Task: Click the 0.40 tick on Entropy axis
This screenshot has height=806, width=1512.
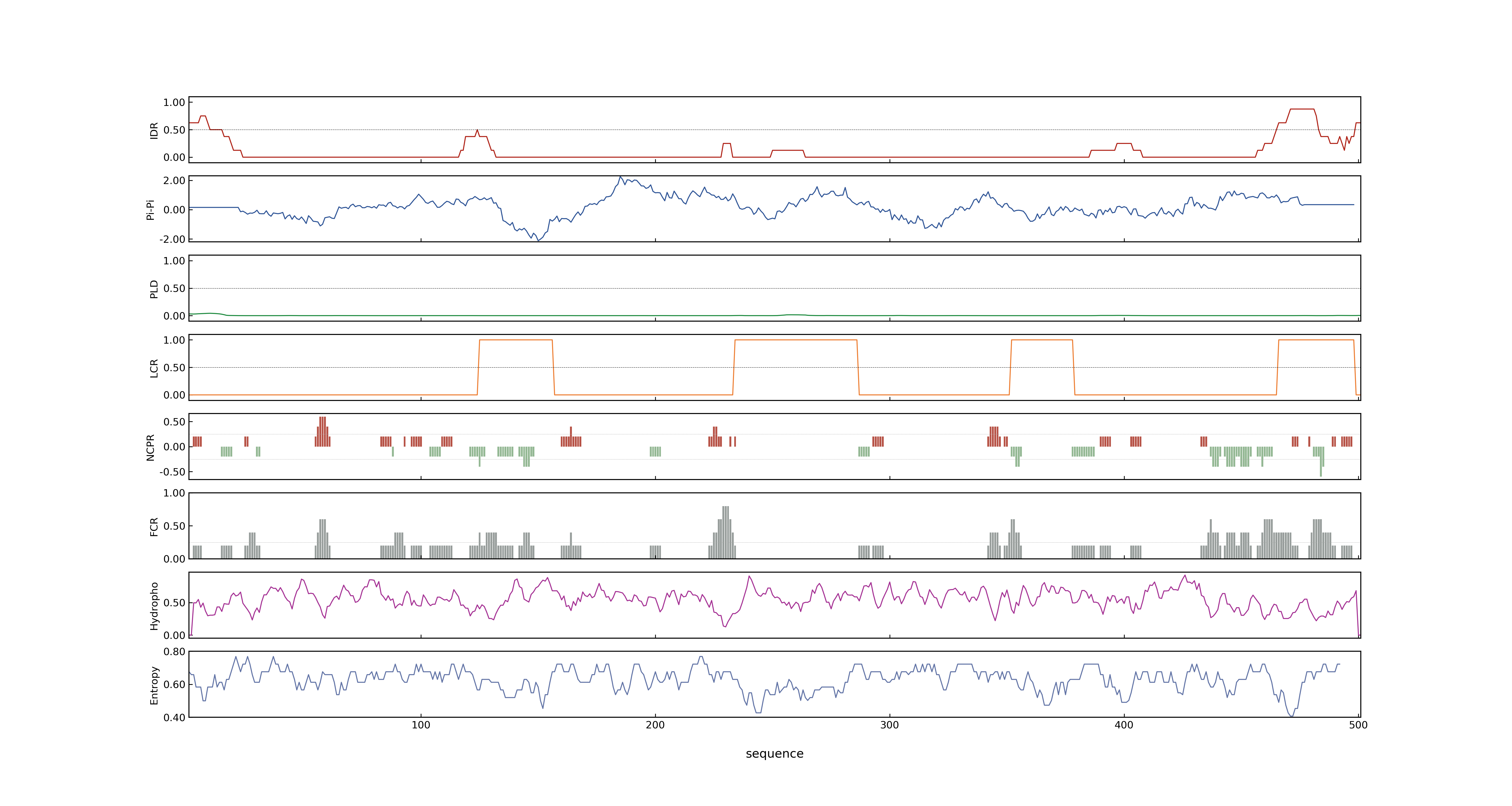Action: pyautogui.click(x=174, y=717)
